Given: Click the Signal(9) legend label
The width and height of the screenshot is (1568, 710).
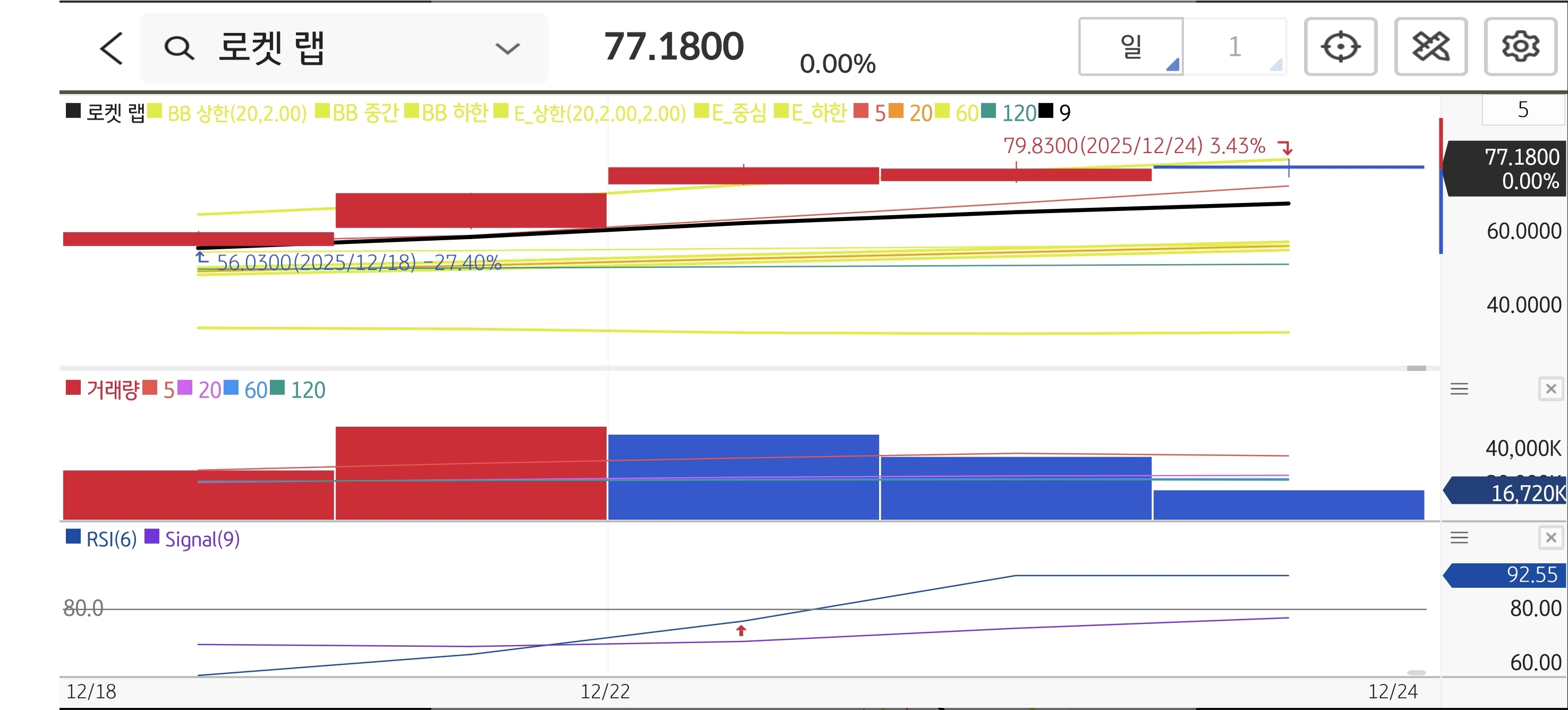Looking at the screenshot, I should click(202, 539).
